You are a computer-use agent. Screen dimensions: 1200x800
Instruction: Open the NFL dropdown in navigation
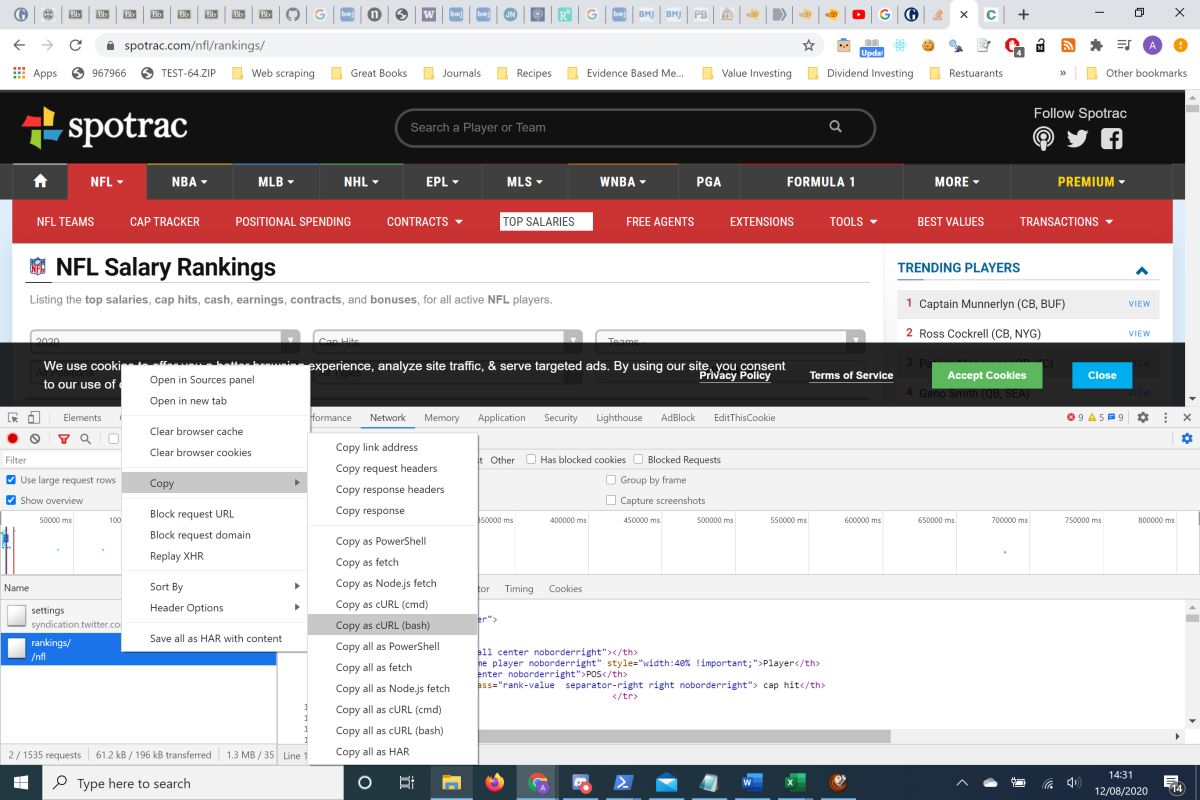pyautogui.click(x=107, y=181)
